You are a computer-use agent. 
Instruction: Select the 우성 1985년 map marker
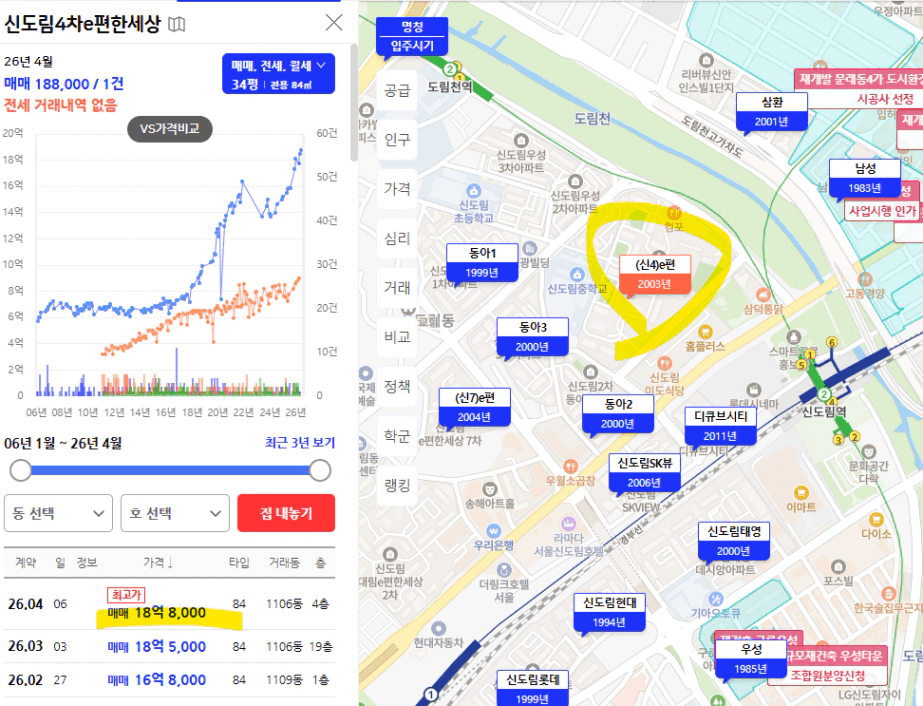coord(751,659)
